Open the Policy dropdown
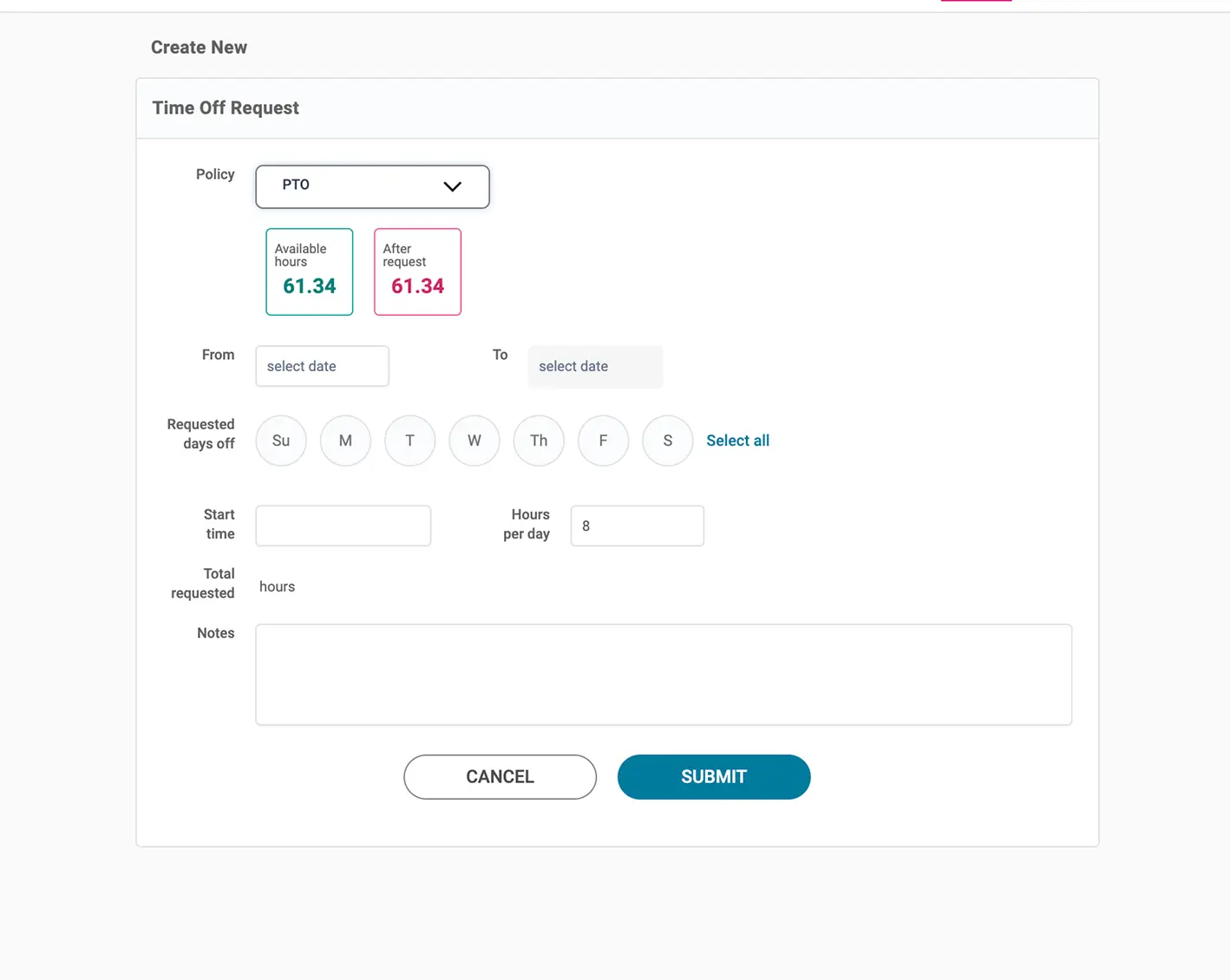 pyautogui.click(x=371, y=186)
